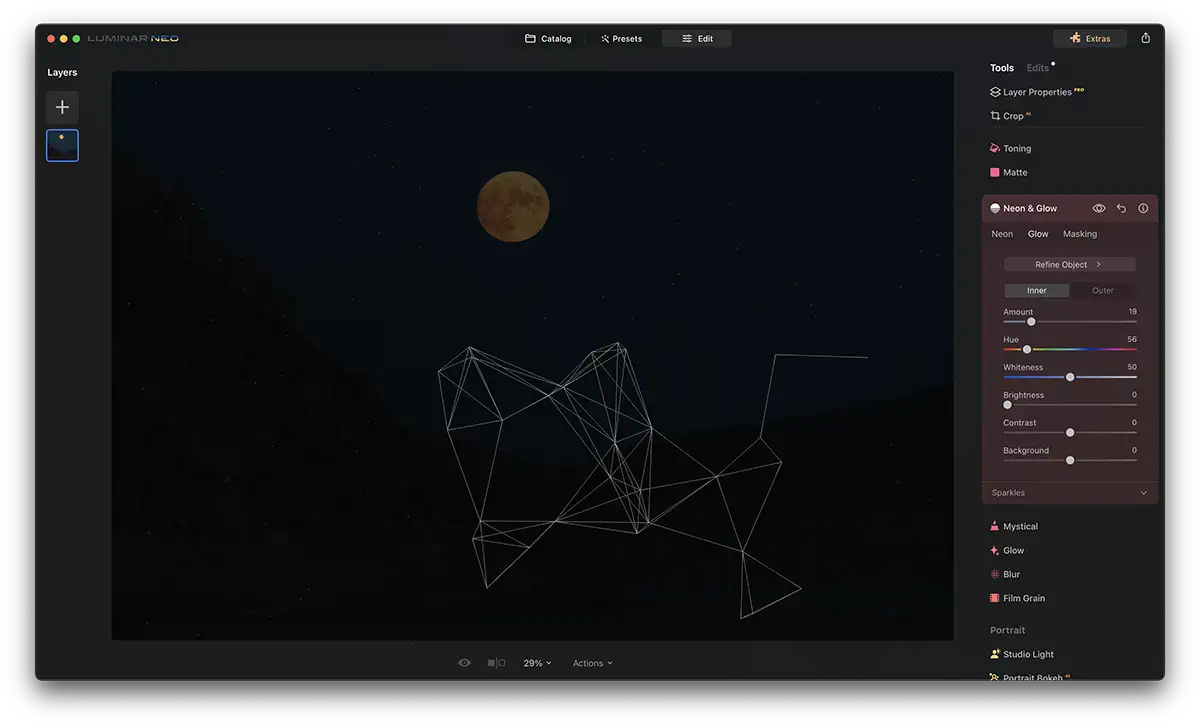1200x727 pixels.
Task: Click the Brightness slider handle
Action: [x=1007, y=405]
